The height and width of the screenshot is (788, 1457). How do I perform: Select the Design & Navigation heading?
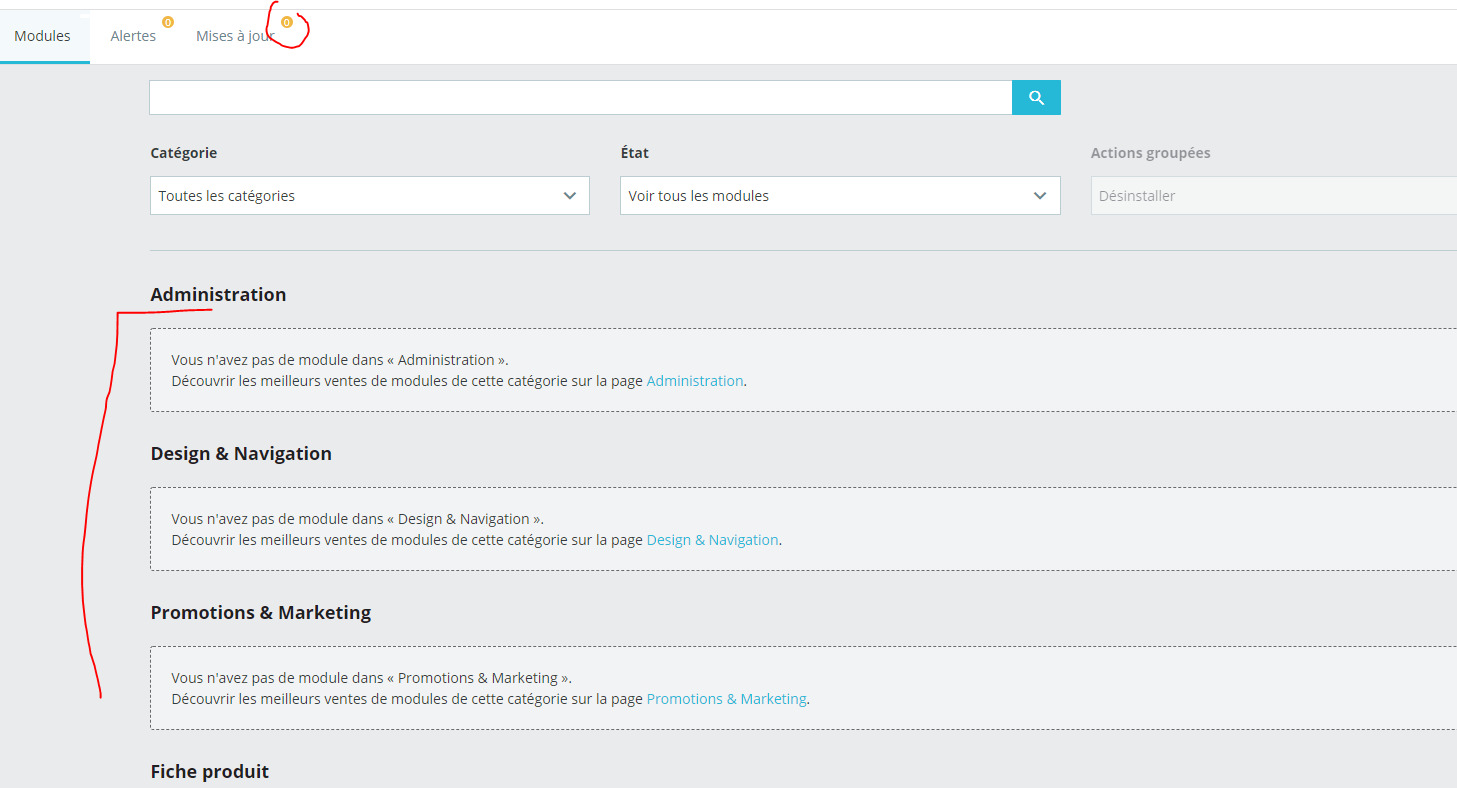click(x=241, y=454)
